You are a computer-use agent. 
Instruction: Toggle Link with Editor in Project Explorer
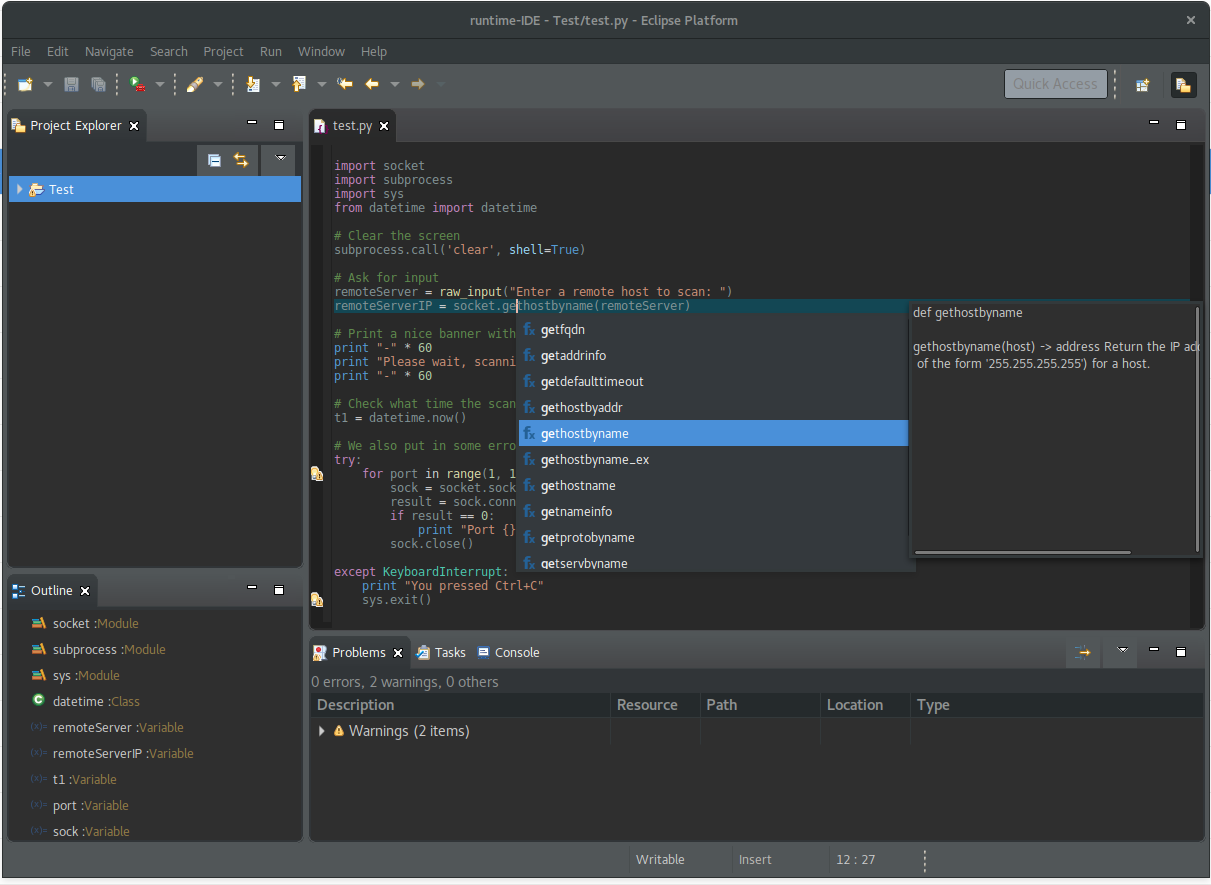pos(241,160)
